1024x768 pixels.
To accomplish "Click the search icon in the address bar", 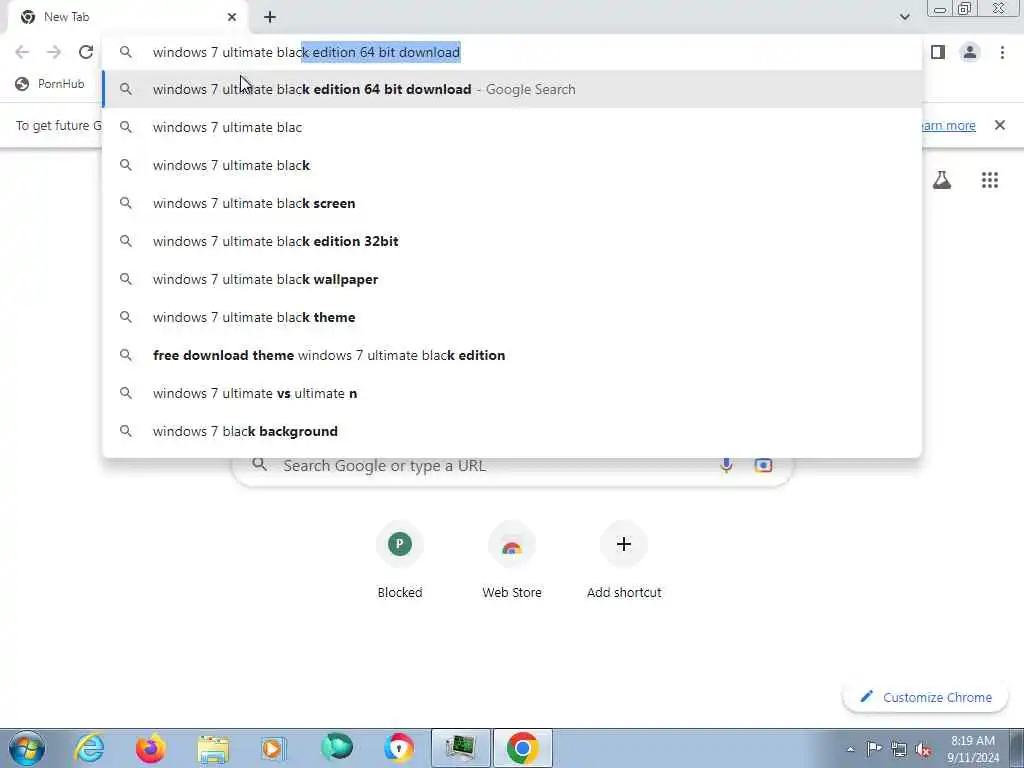I will [x=126, y=52].
